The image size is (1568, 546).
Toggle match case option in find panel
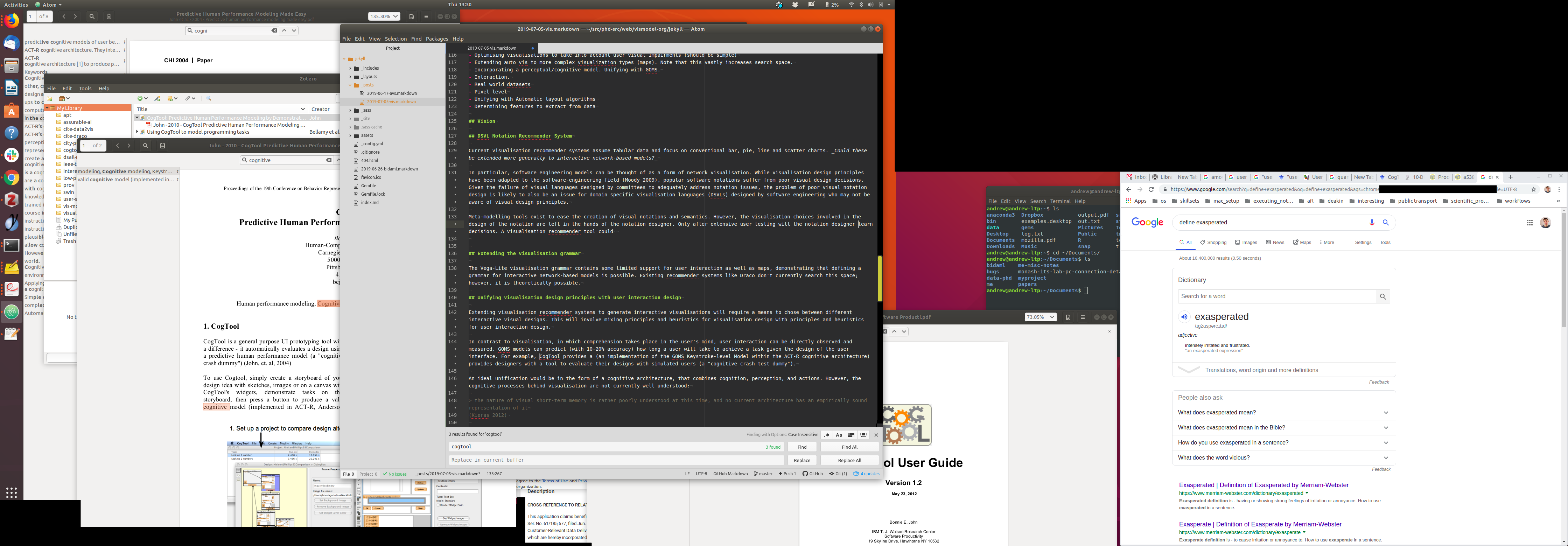839,435
